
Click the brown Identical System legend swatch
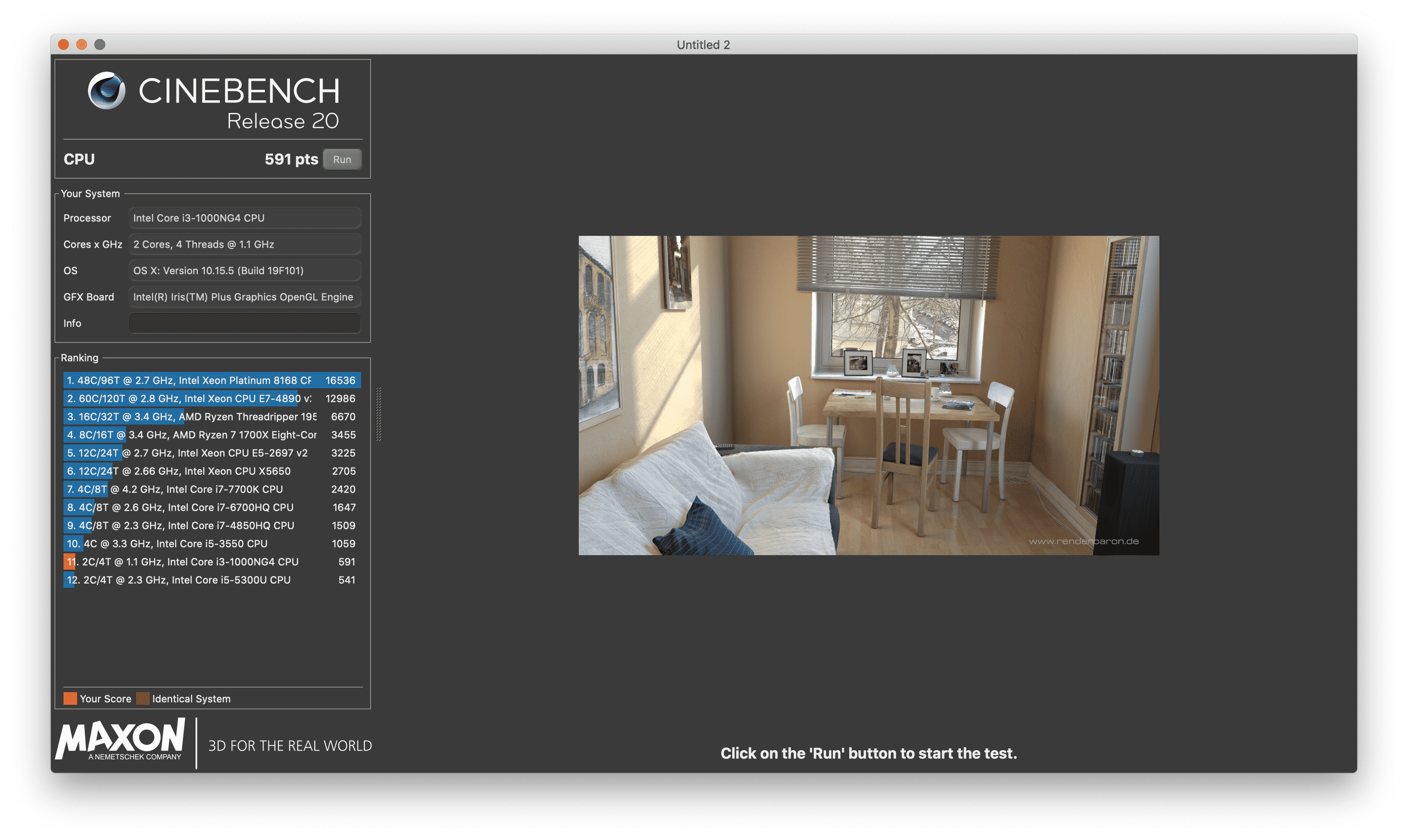(142, 698)
